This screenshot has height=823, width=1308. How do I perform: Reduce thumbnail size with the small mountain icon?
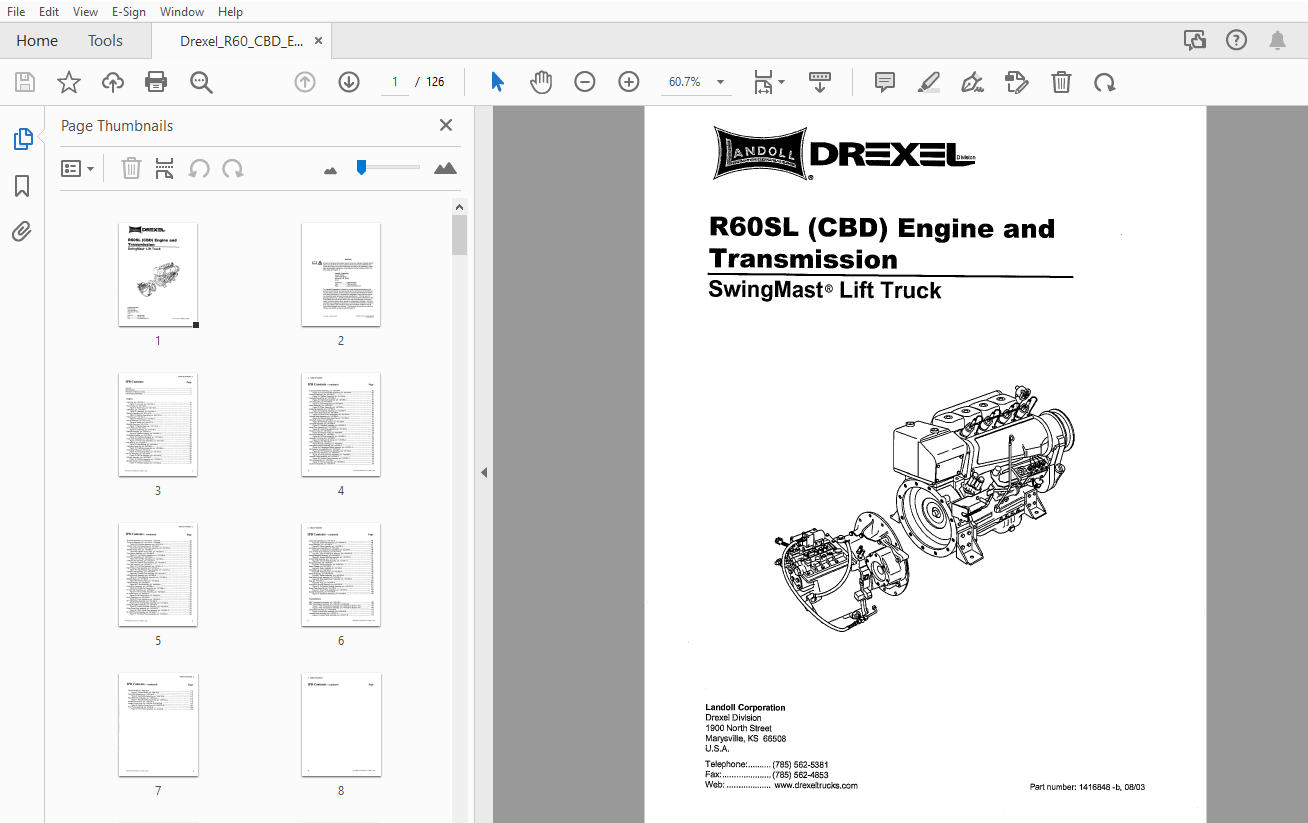coord(331,170)
